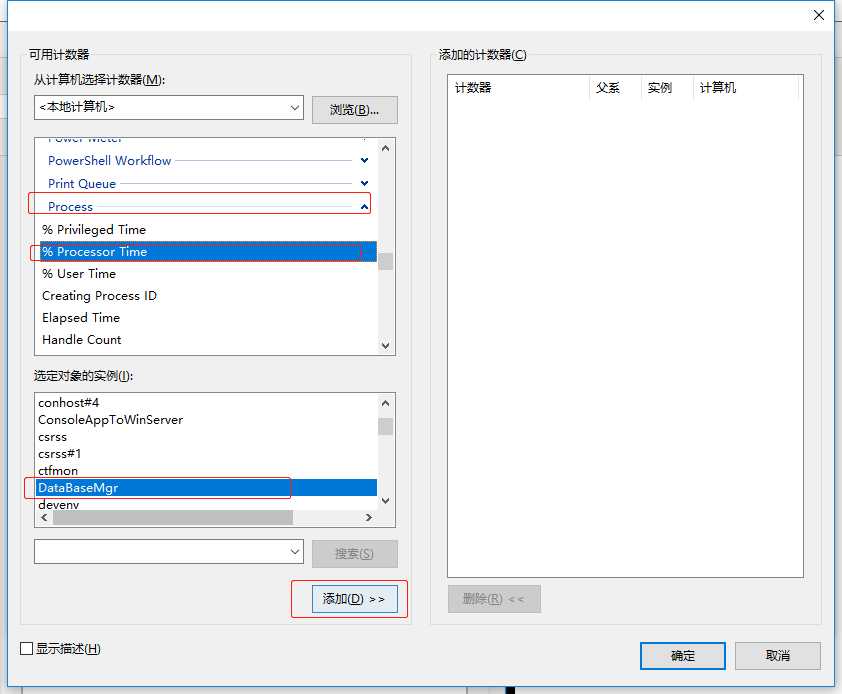
Task: Click the 删除(R) << remove button
Action: click(494, 599)
